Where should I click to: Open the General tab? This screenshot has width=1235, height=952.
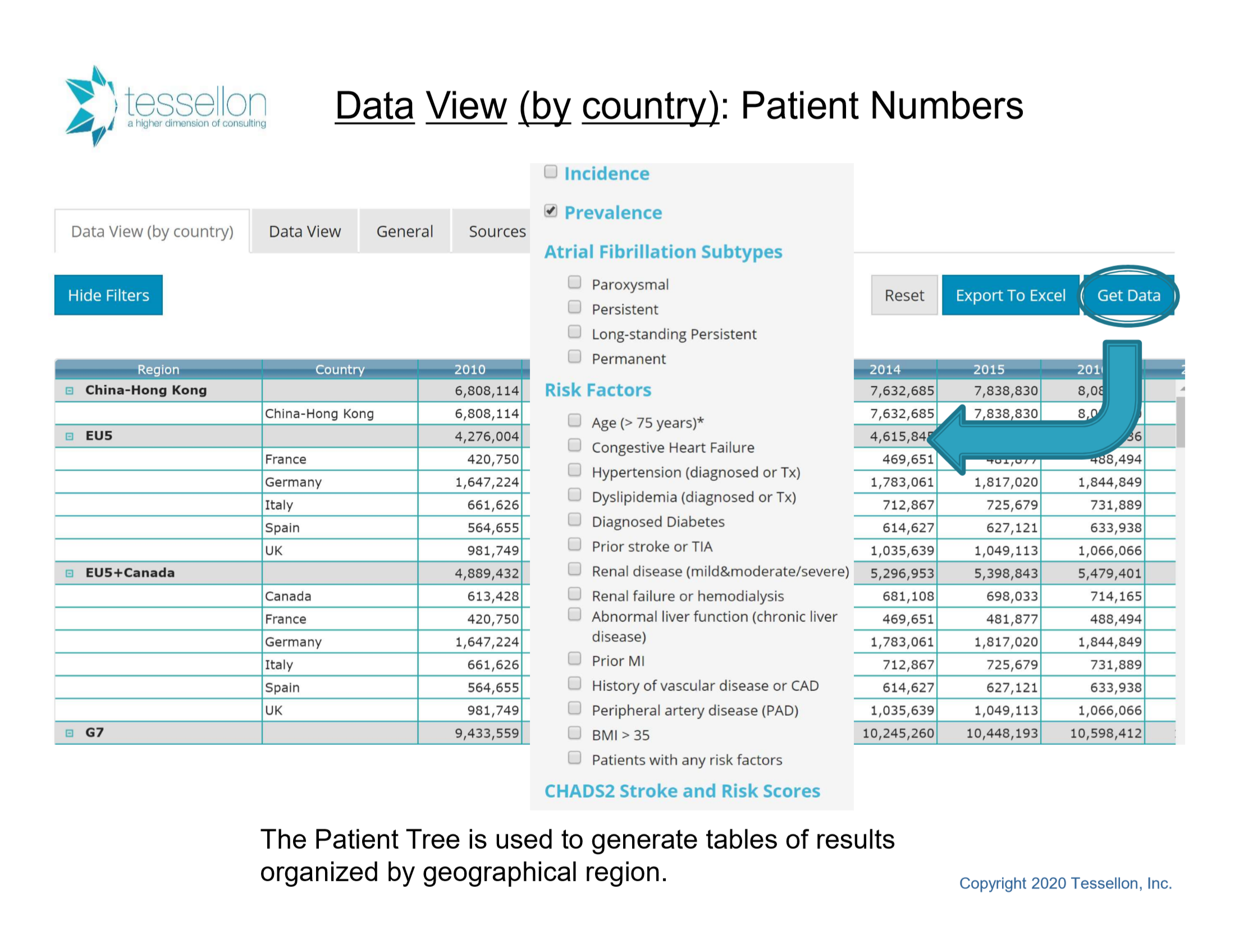tap(405, 232)
